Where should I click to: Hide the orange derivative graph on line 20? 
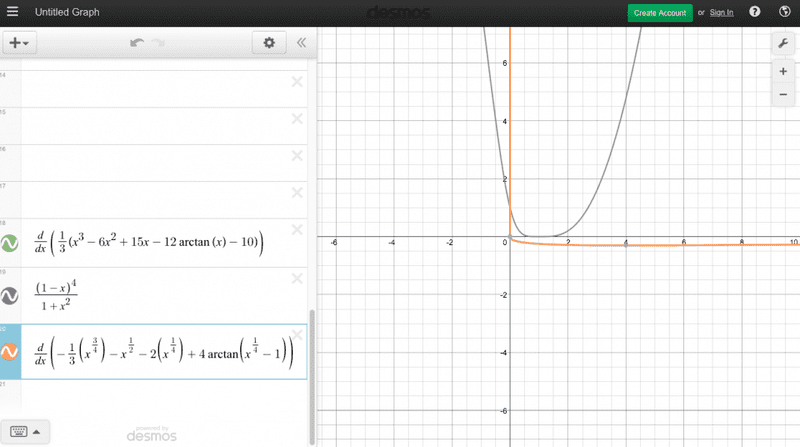[x=10, y=352]
